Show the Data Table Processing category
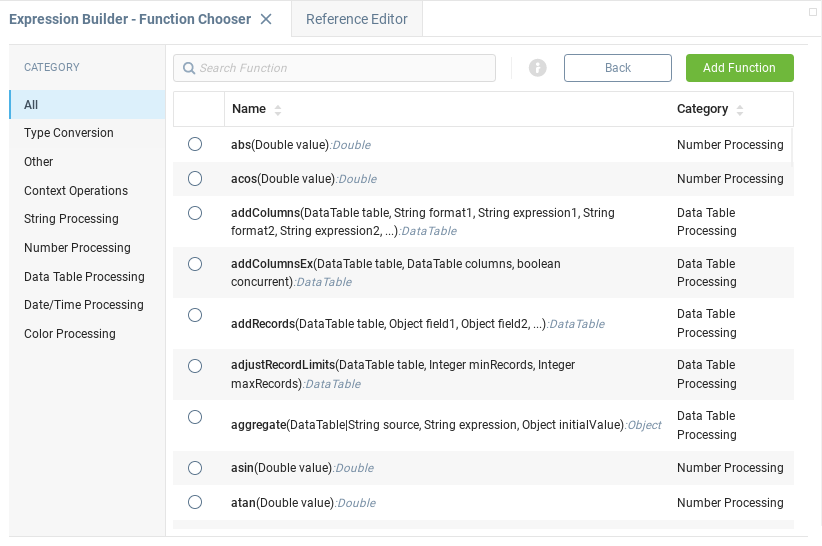This screenshot has width=822, height=546. pos(84,277)
